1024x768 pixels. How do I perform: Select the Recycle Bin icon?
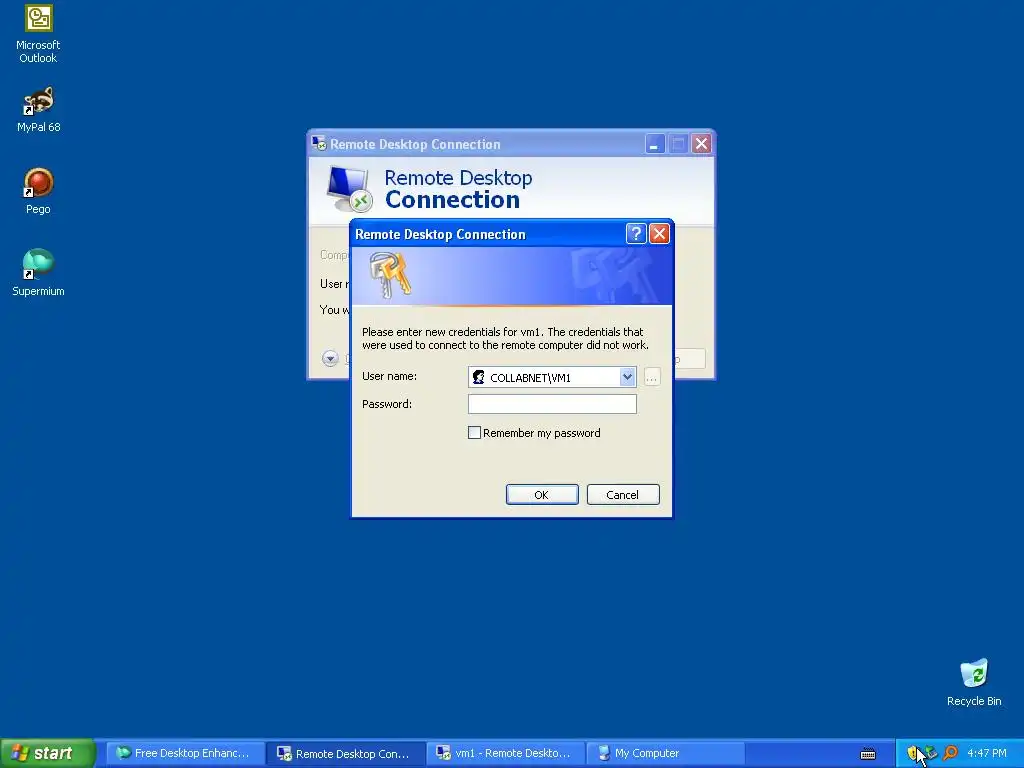click(974, 682)
